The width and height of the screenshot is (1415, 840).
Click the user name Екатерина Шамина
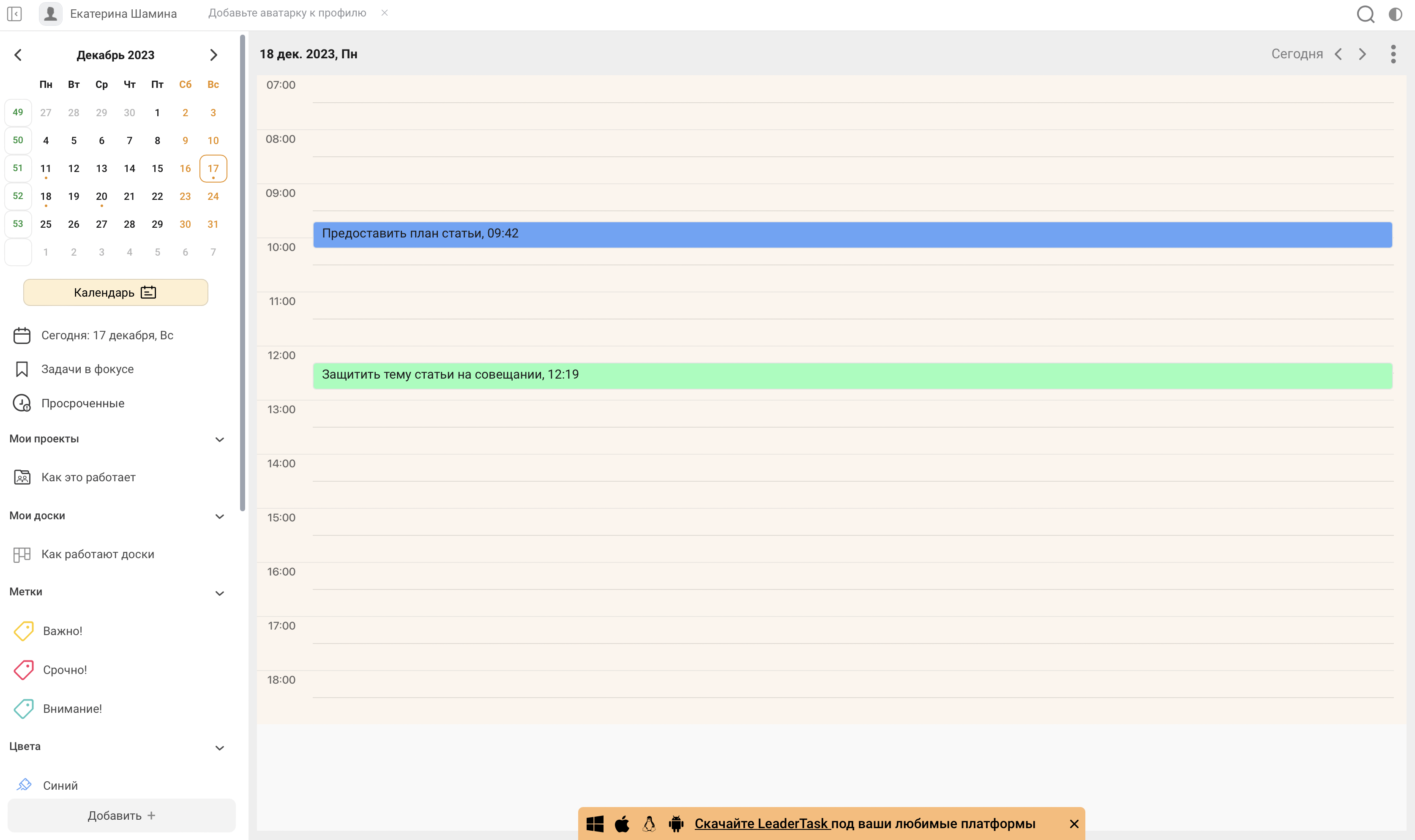pos(123,14)
